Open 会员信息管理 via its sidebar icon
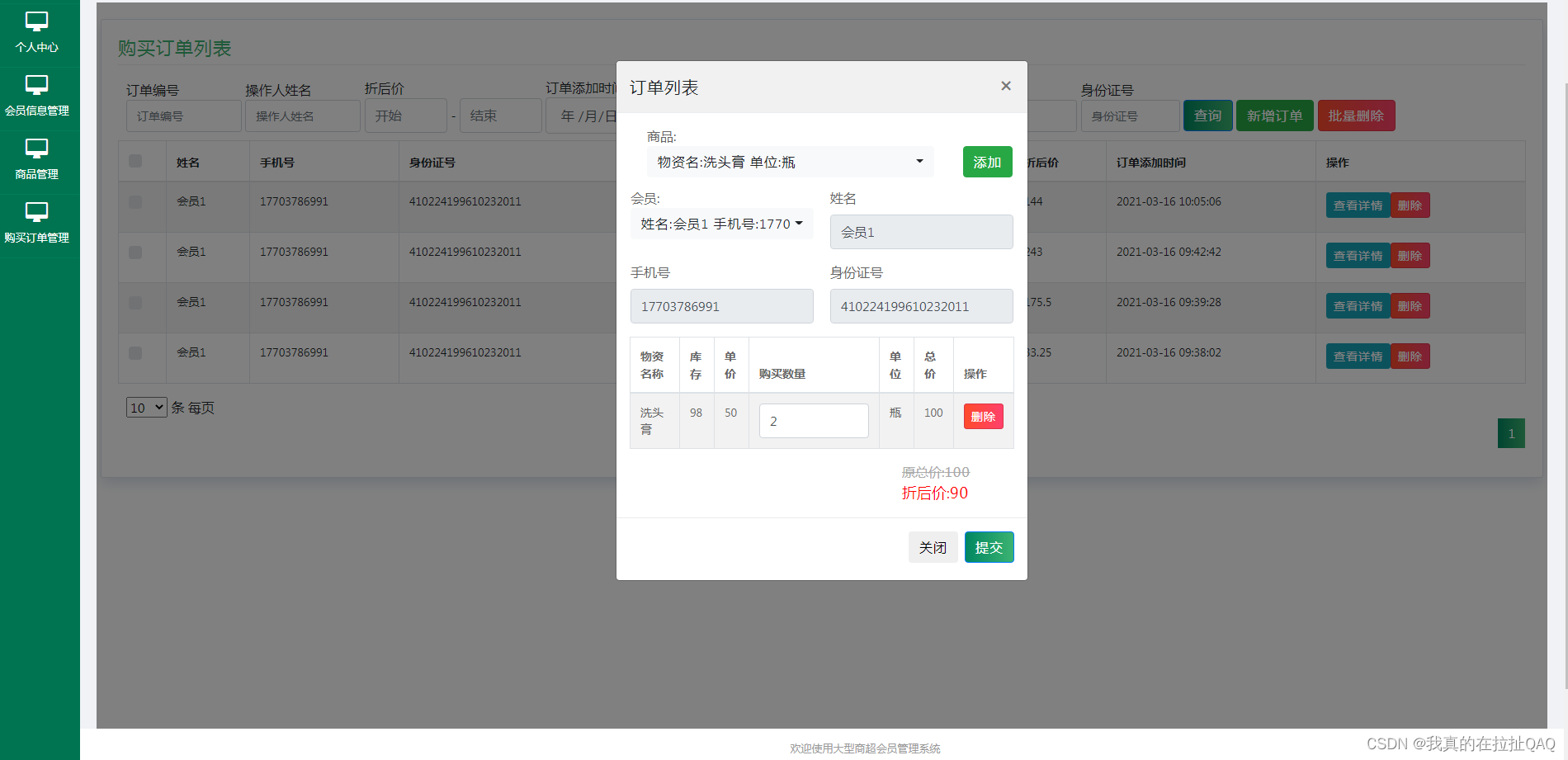Image resolution: width=1568 pixels, height=760 pixels. click(x=35, y=85)
